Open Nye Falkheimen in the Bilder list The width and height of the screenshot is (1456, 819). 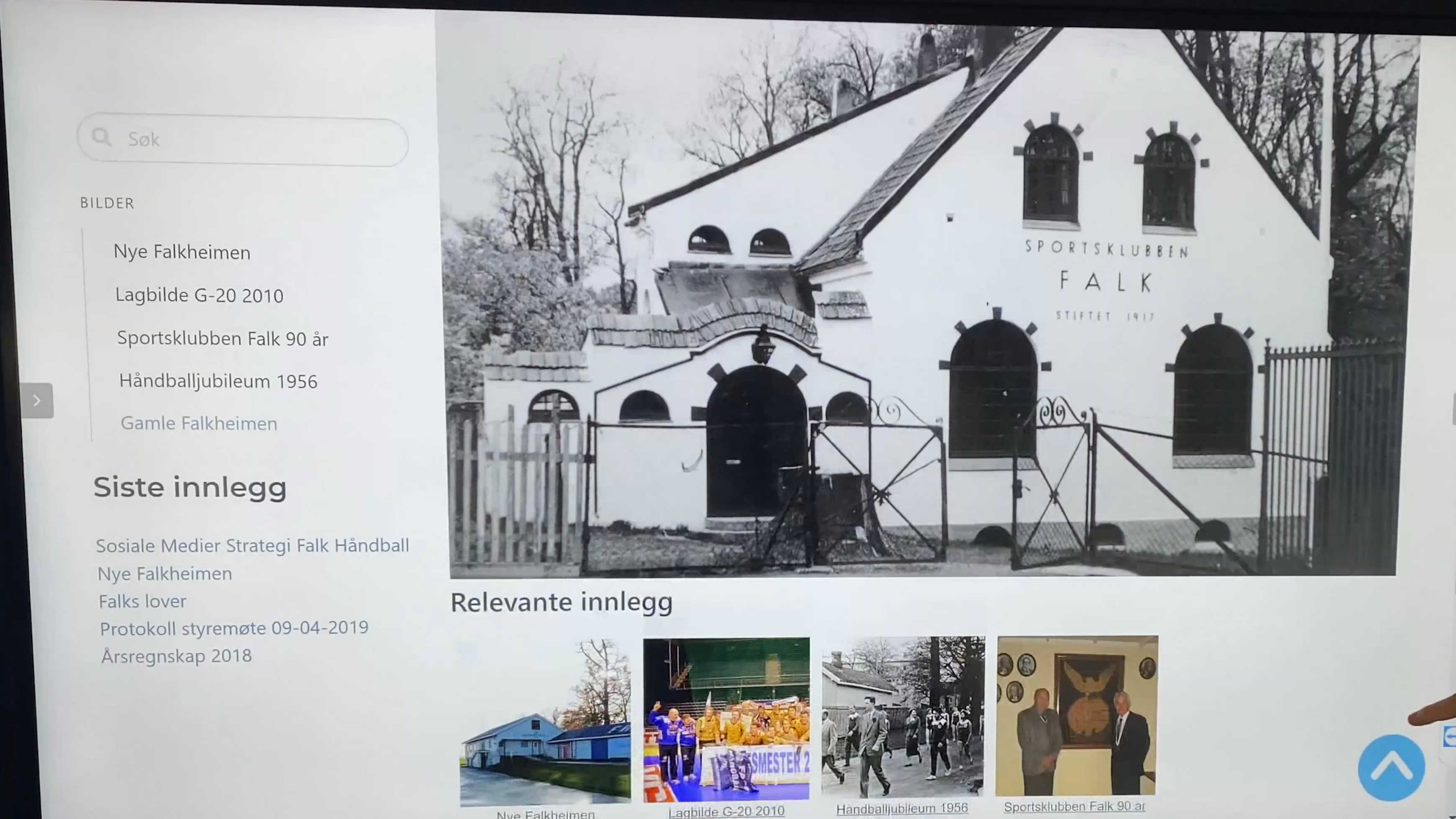182,252
